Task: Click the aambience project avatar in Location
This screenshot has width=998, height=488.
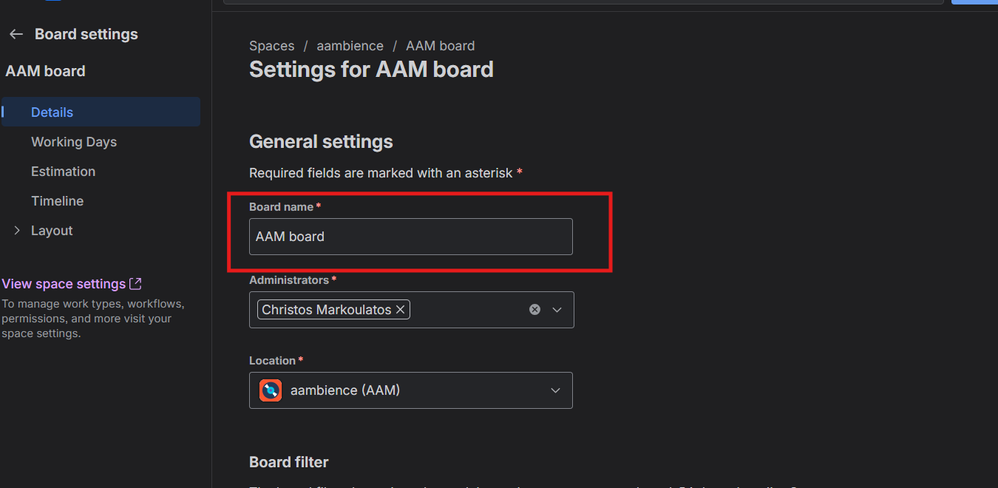Action: pos(270,390)
